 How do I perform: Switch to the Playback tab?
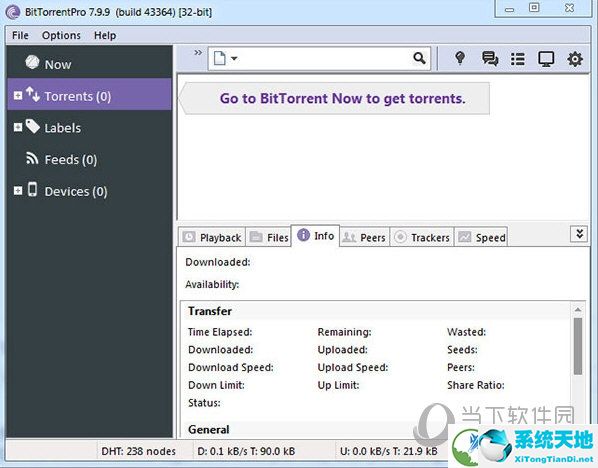point(212,237)
